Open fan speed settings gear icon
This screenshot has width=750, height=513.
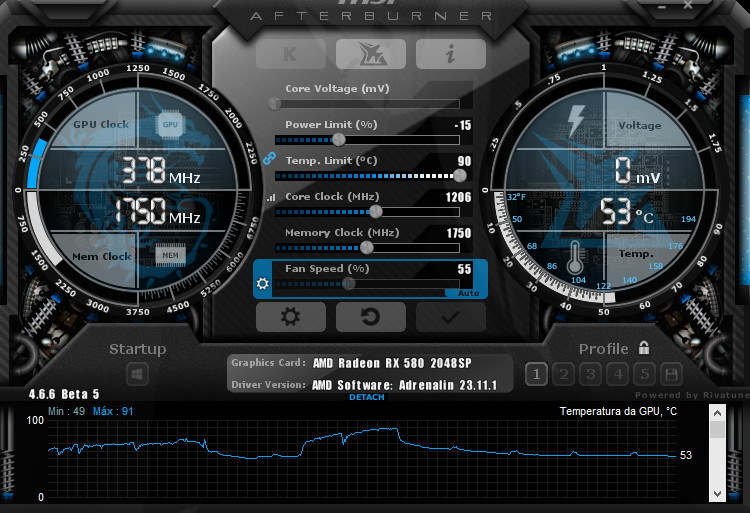[263, 284]
